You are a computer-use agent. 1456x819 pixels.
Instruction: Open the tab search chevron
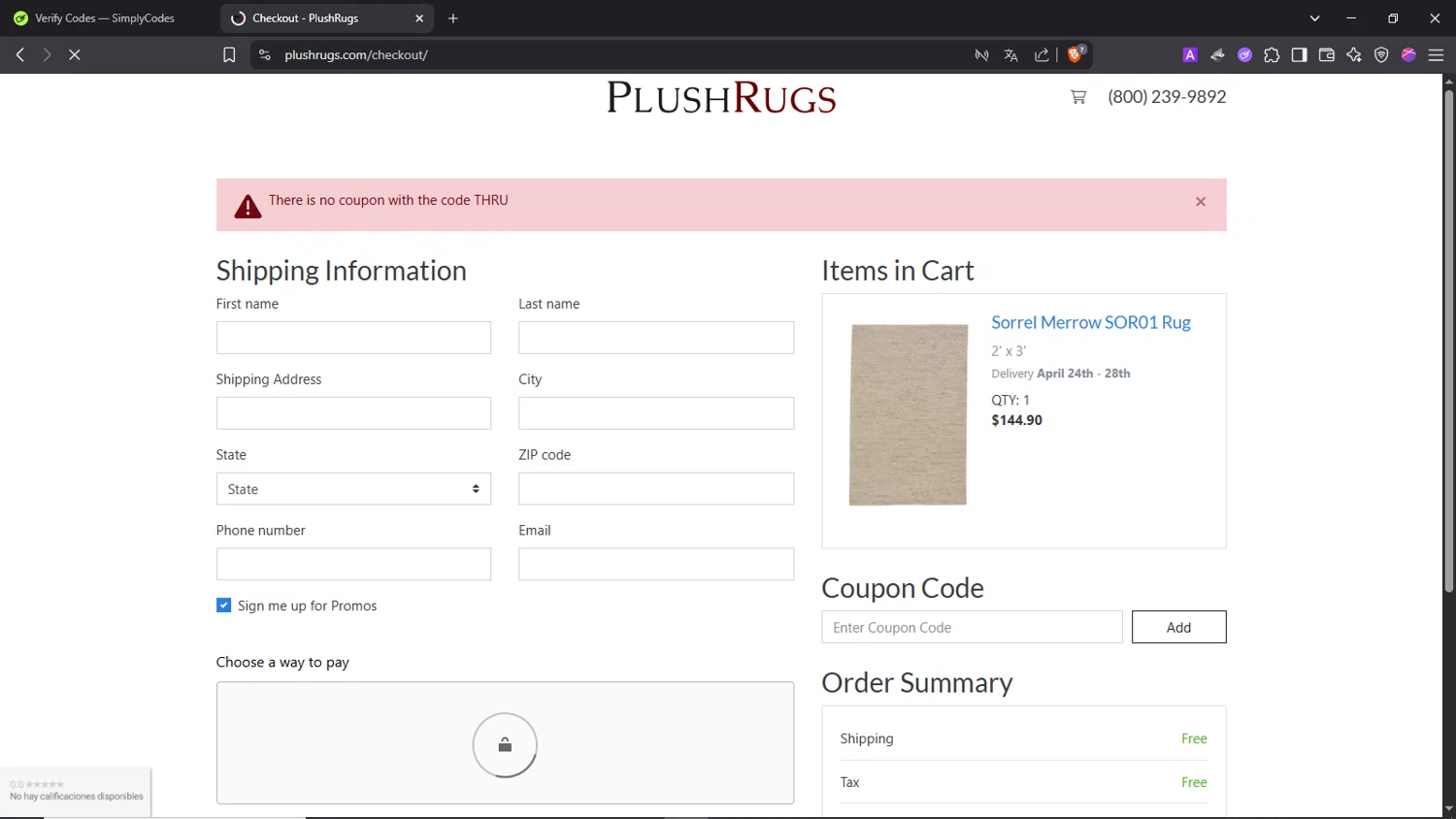pos(1315,18)
